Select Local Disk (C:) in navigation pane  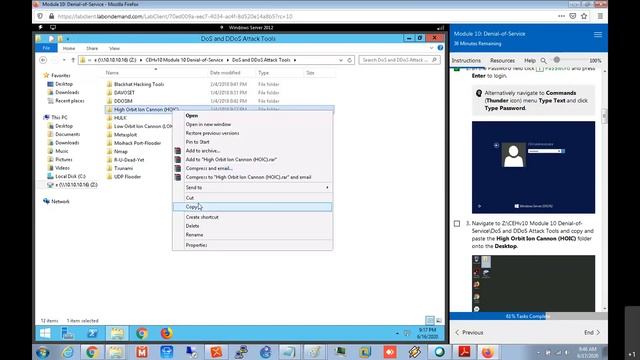70,176
